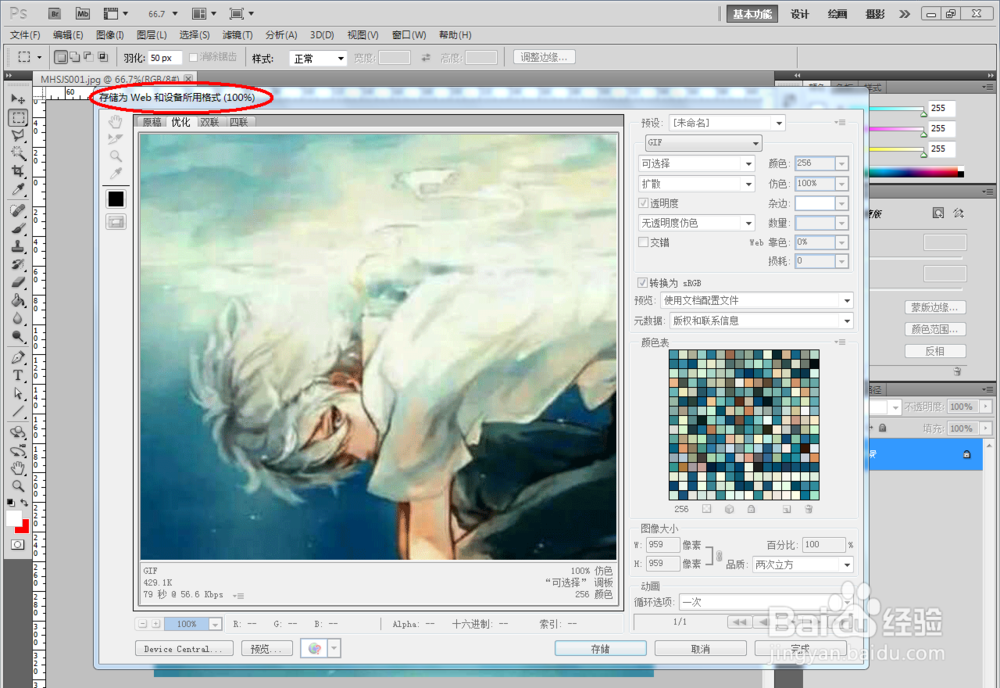
Task: Select the Crop tool
Action: pyautogui.click(x=18, y=171)
